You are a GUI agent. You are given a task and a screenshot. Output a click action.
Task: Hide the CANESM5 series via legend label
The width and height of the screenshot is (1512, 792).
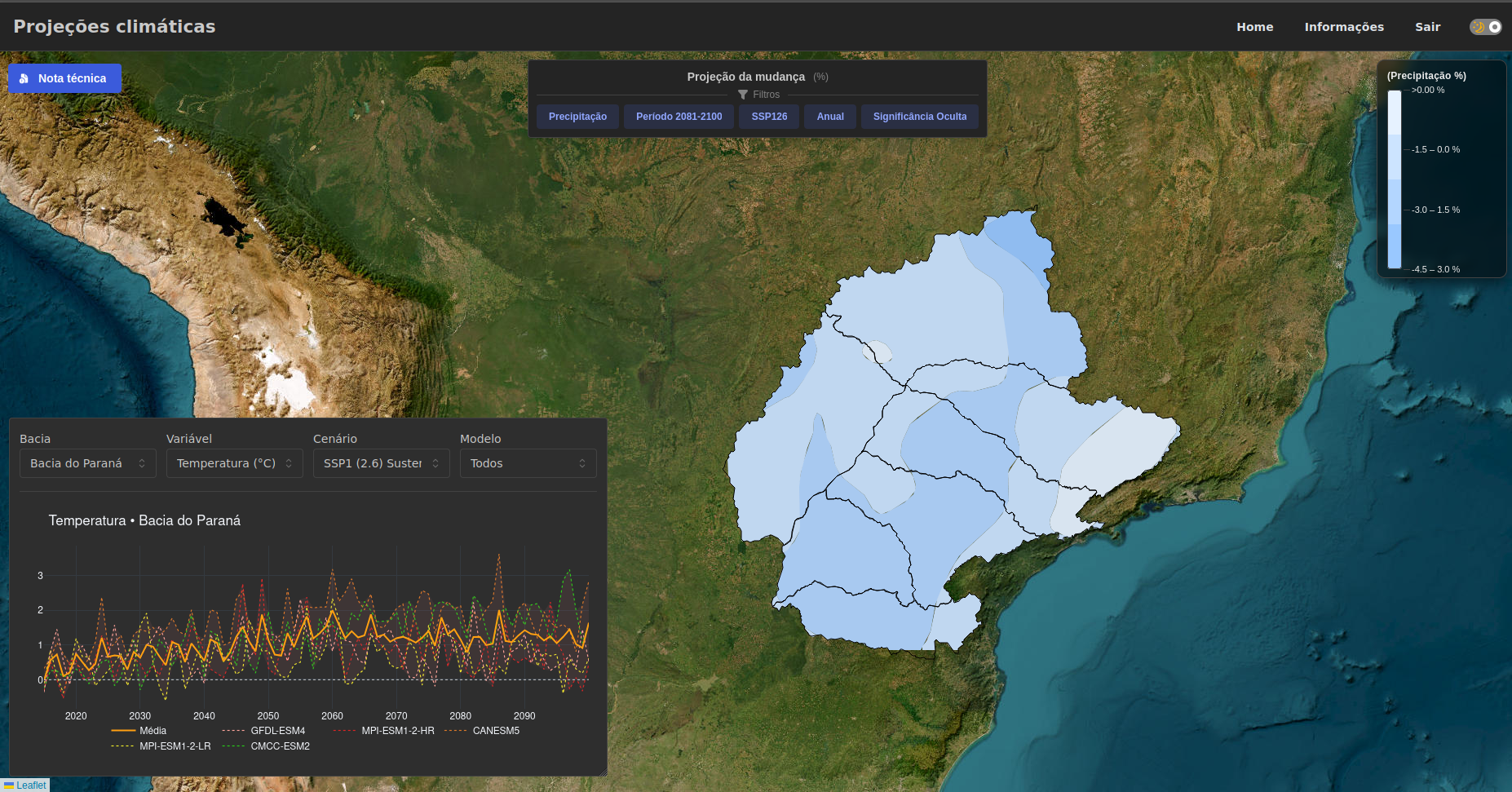tap(496, 731)
